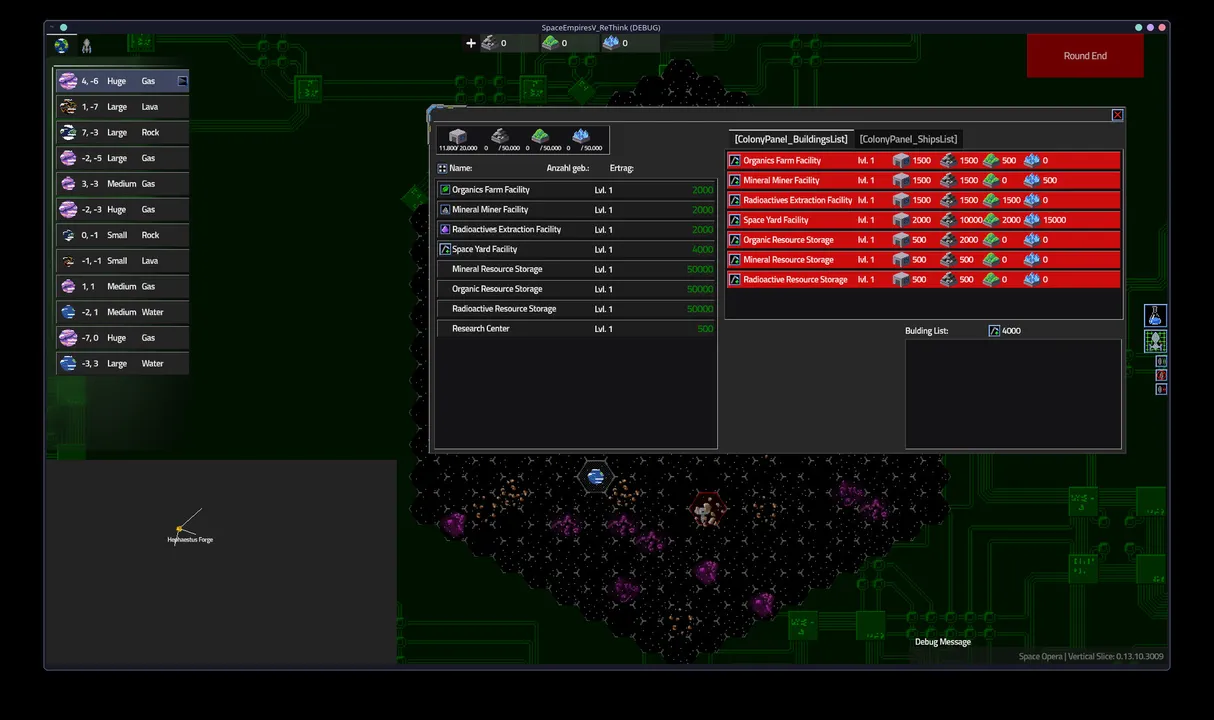Queue Radioactive Resource Storage from red list

924,280
